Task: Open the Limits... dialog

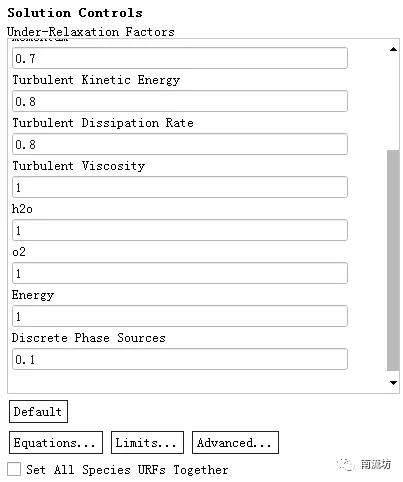Action: tap(147, 443)
